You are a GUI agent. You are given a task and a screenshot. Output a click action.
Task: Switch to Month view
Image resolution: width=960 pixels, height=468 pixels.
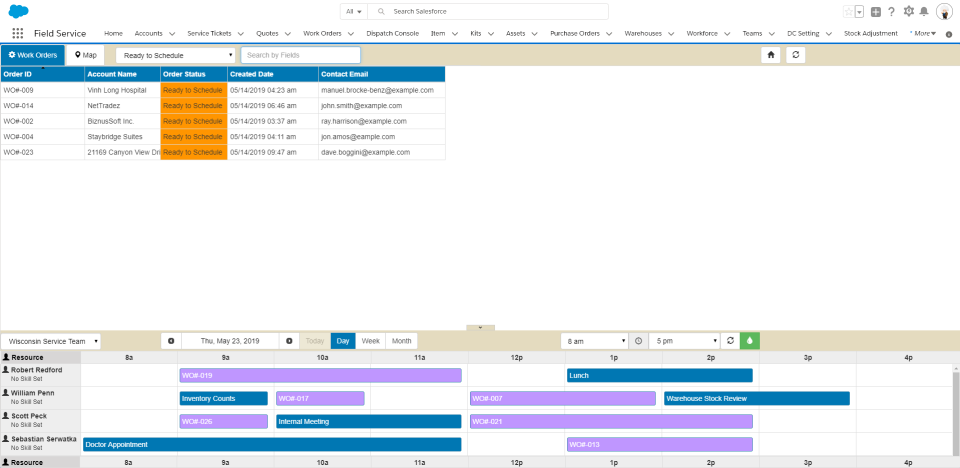click(x=402, y=341)
